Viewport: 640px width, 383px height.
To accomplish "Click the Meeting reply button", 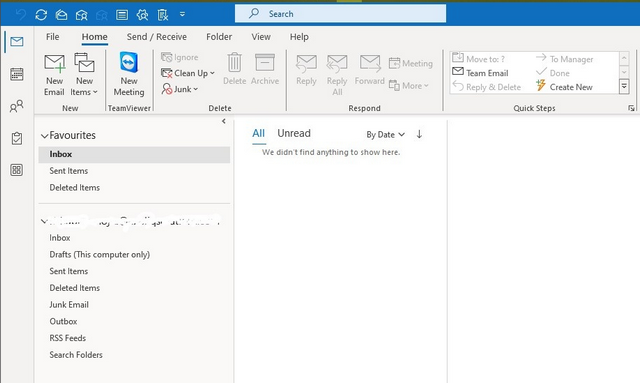I will 411,63.
